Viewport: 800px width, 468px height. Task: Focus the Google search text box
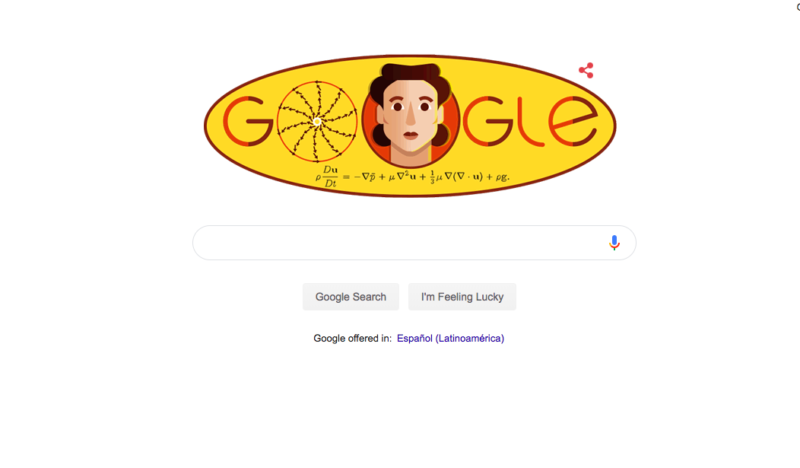414,242
